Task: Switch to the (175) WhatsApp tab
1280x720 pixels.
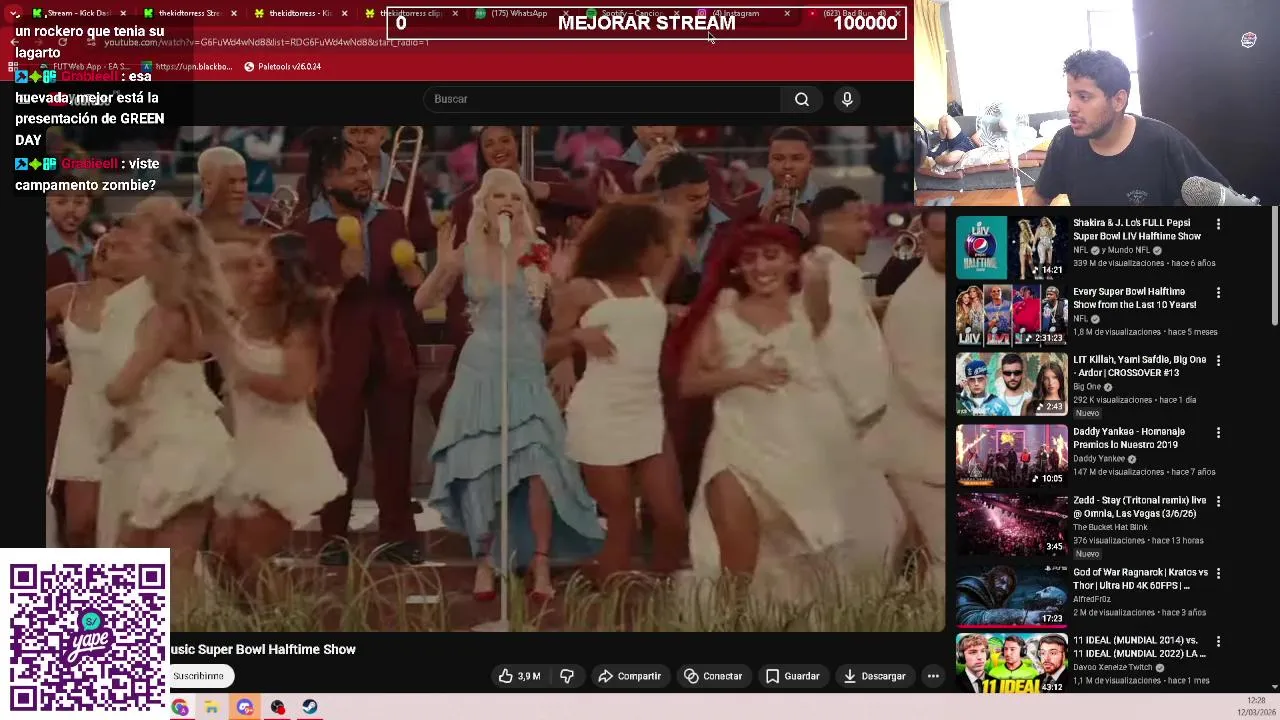Action: coord(519,13)
